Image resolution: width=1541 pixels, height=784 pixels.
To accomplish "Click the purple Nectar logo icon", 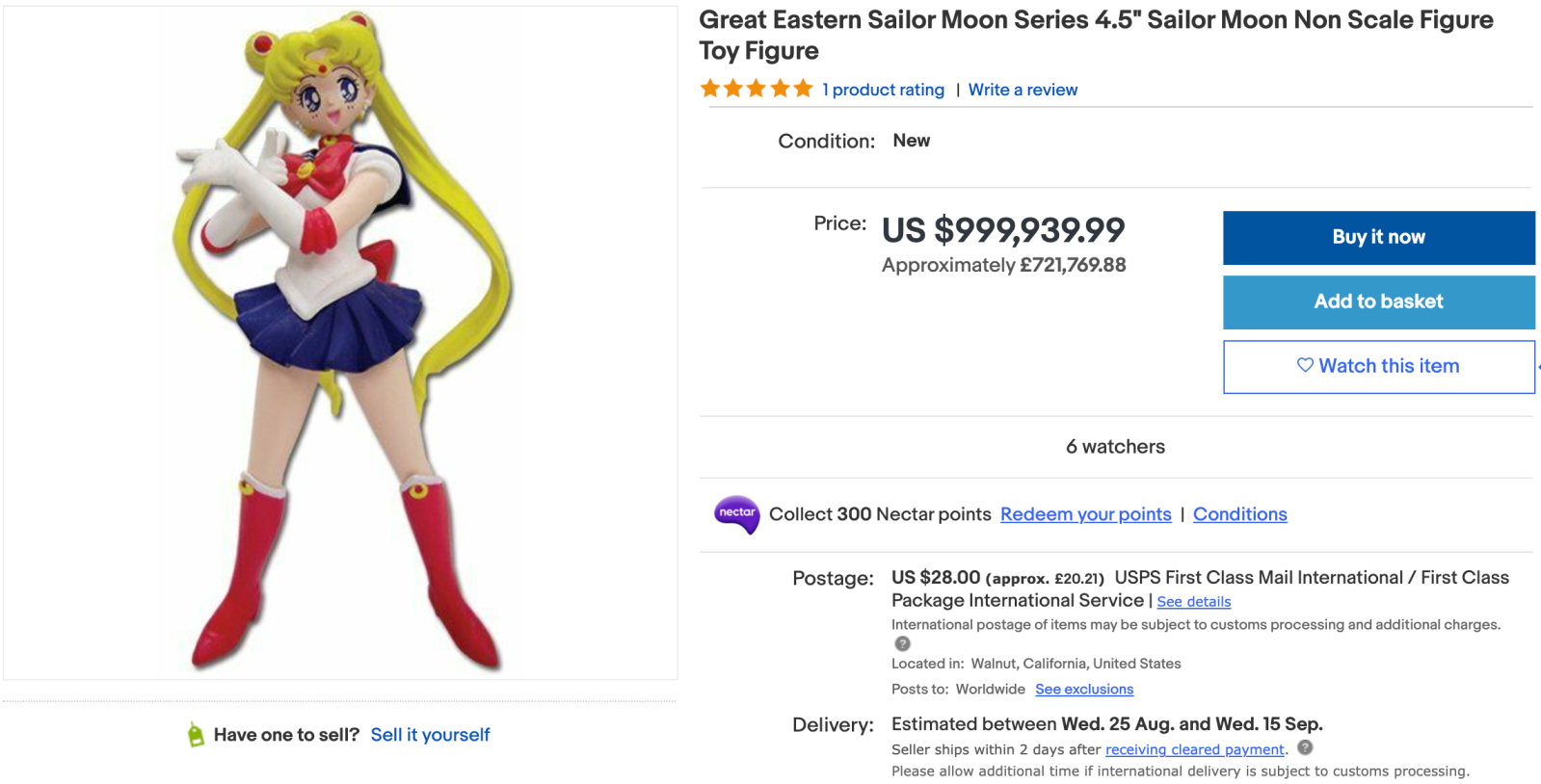I will tap(737, 514).
